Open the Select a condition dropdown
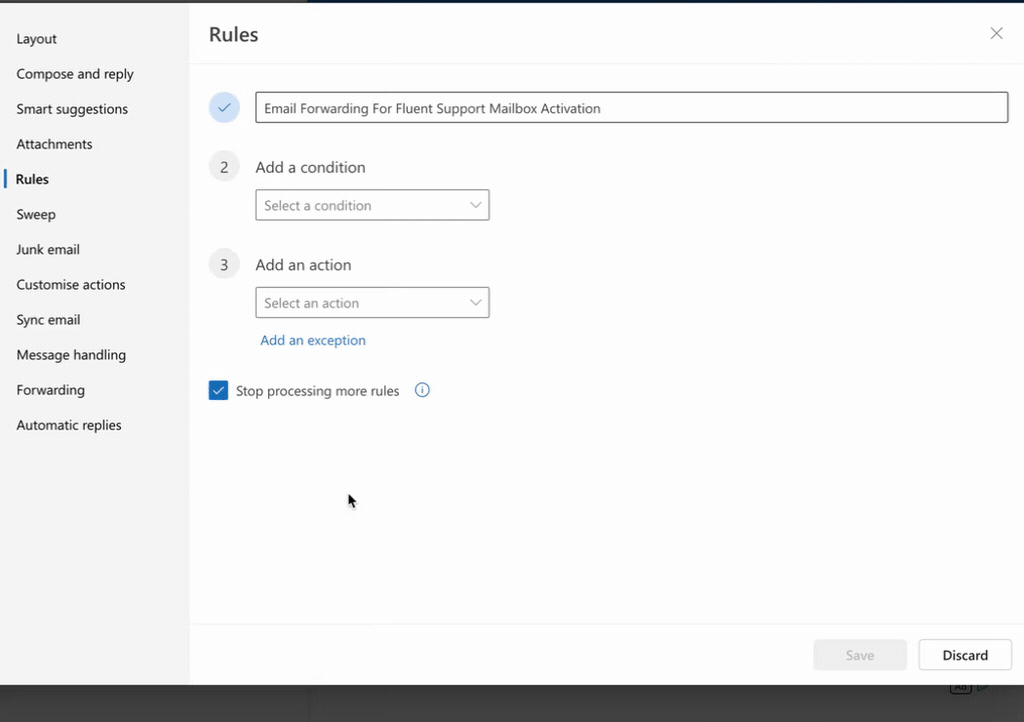1024x722 pixels. 372,205
